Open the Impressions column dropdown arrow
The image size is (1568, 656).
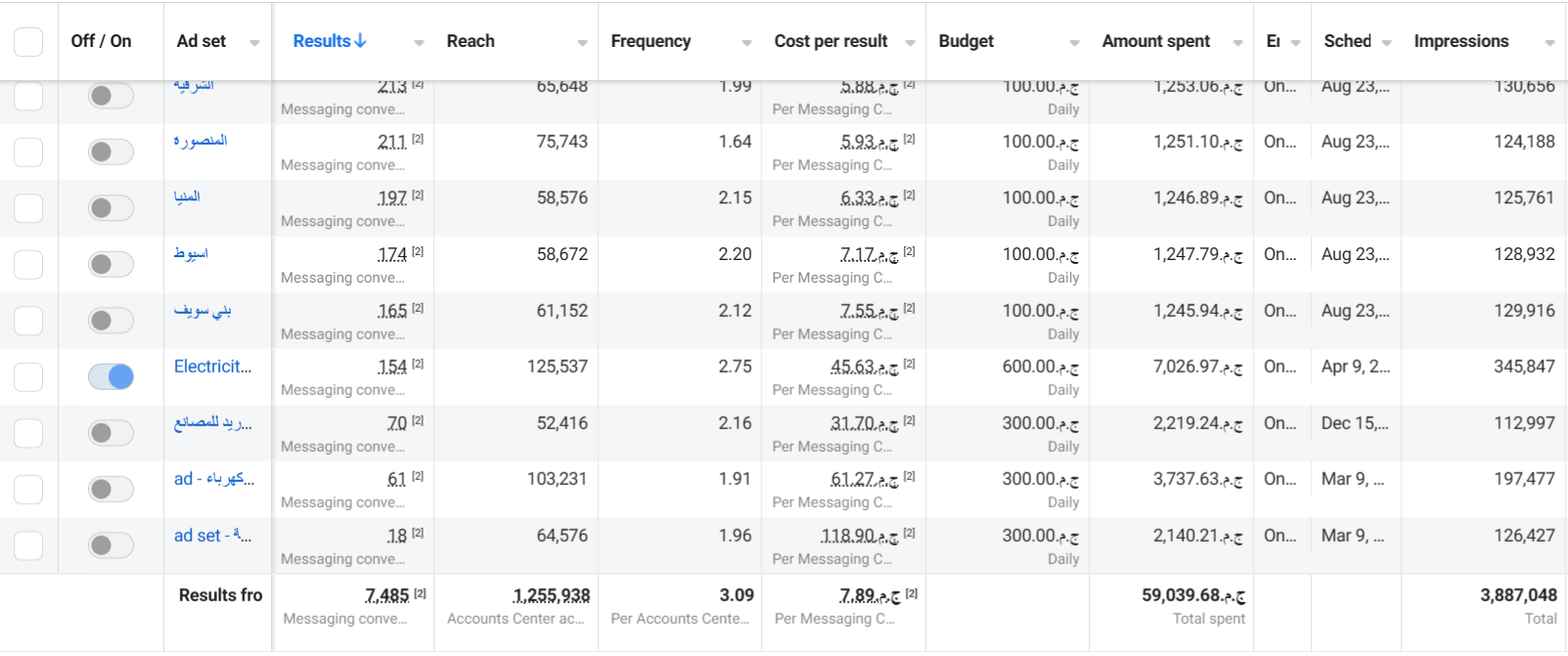coord(1549,43)
